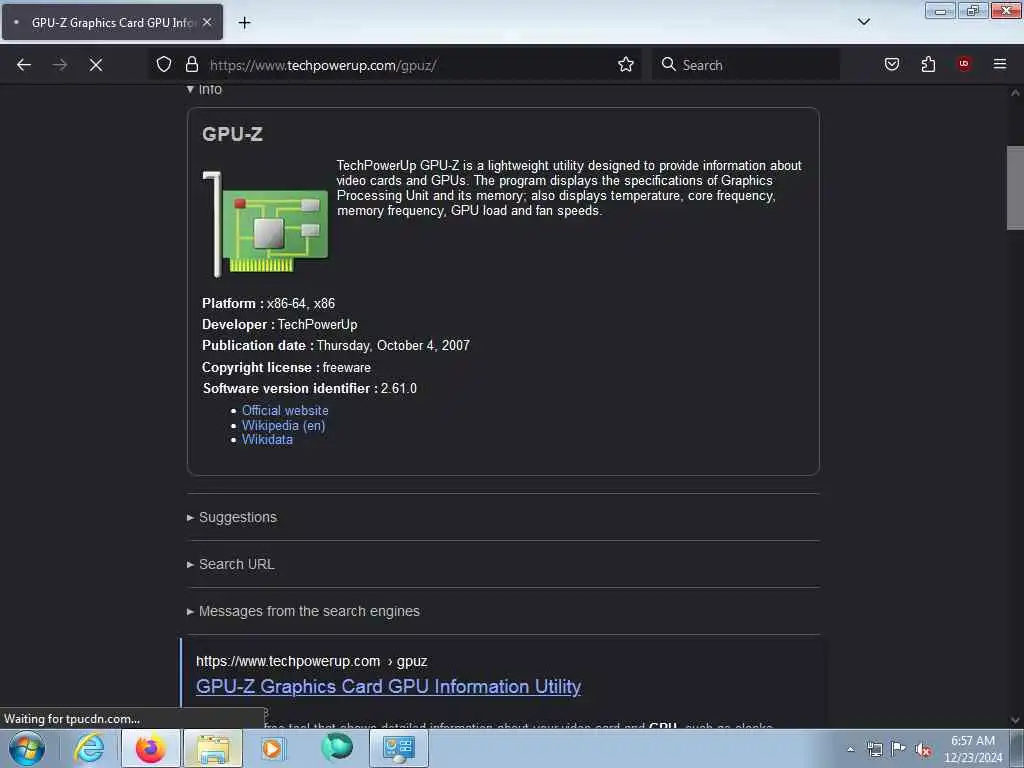Click the GPU-Z heading text
The image size is (1024, 768).
232,134
